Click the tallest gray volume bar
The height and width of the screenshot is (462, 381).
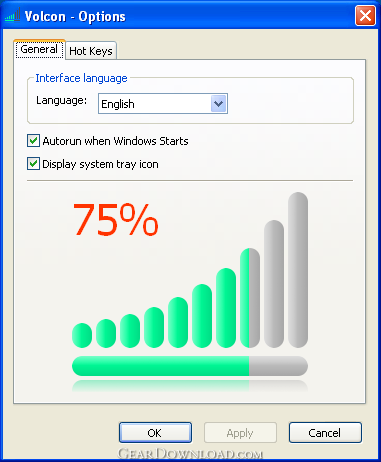coord(298,270)
